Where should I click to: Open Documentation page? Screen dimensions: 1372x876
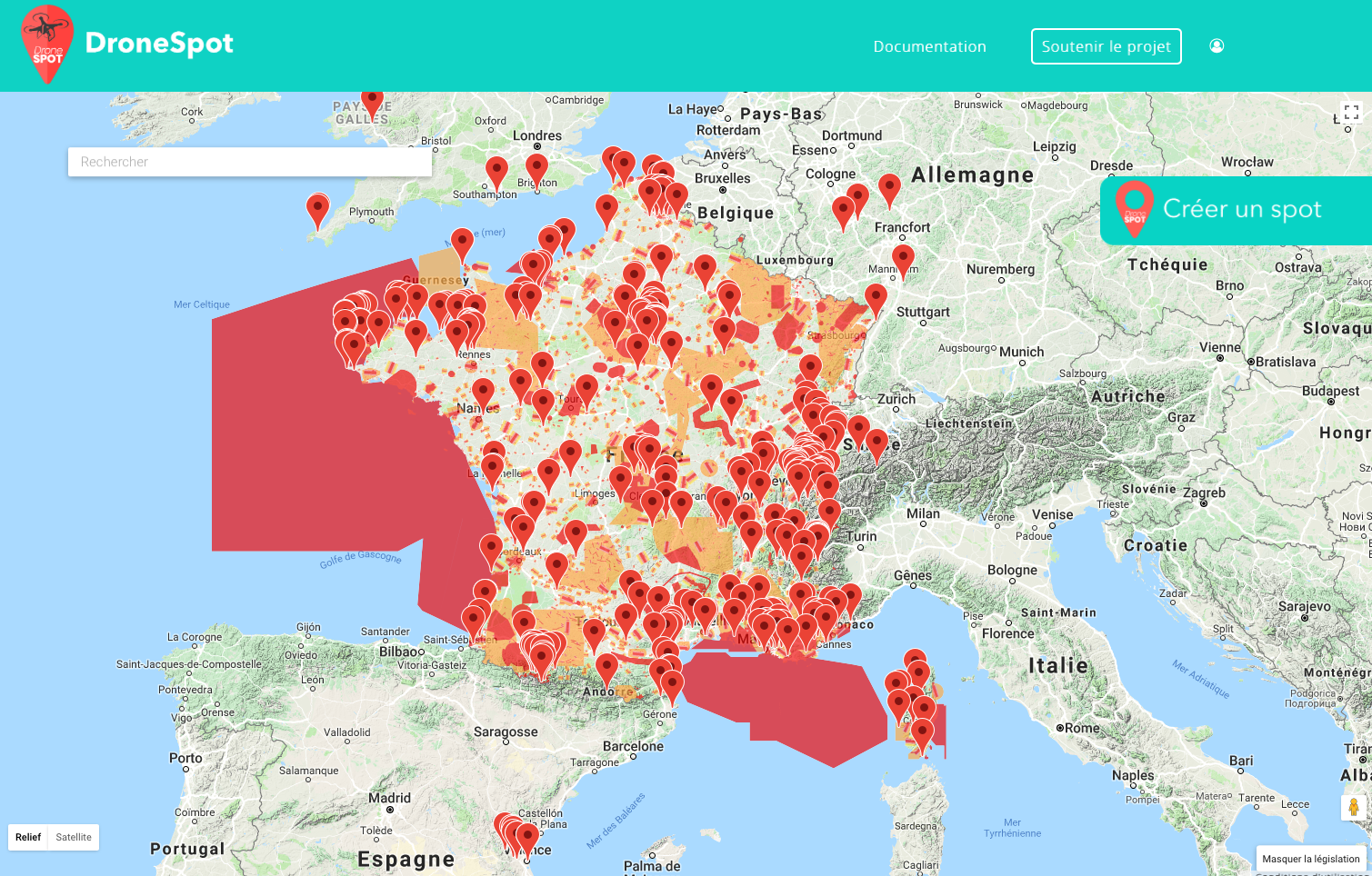929,46
